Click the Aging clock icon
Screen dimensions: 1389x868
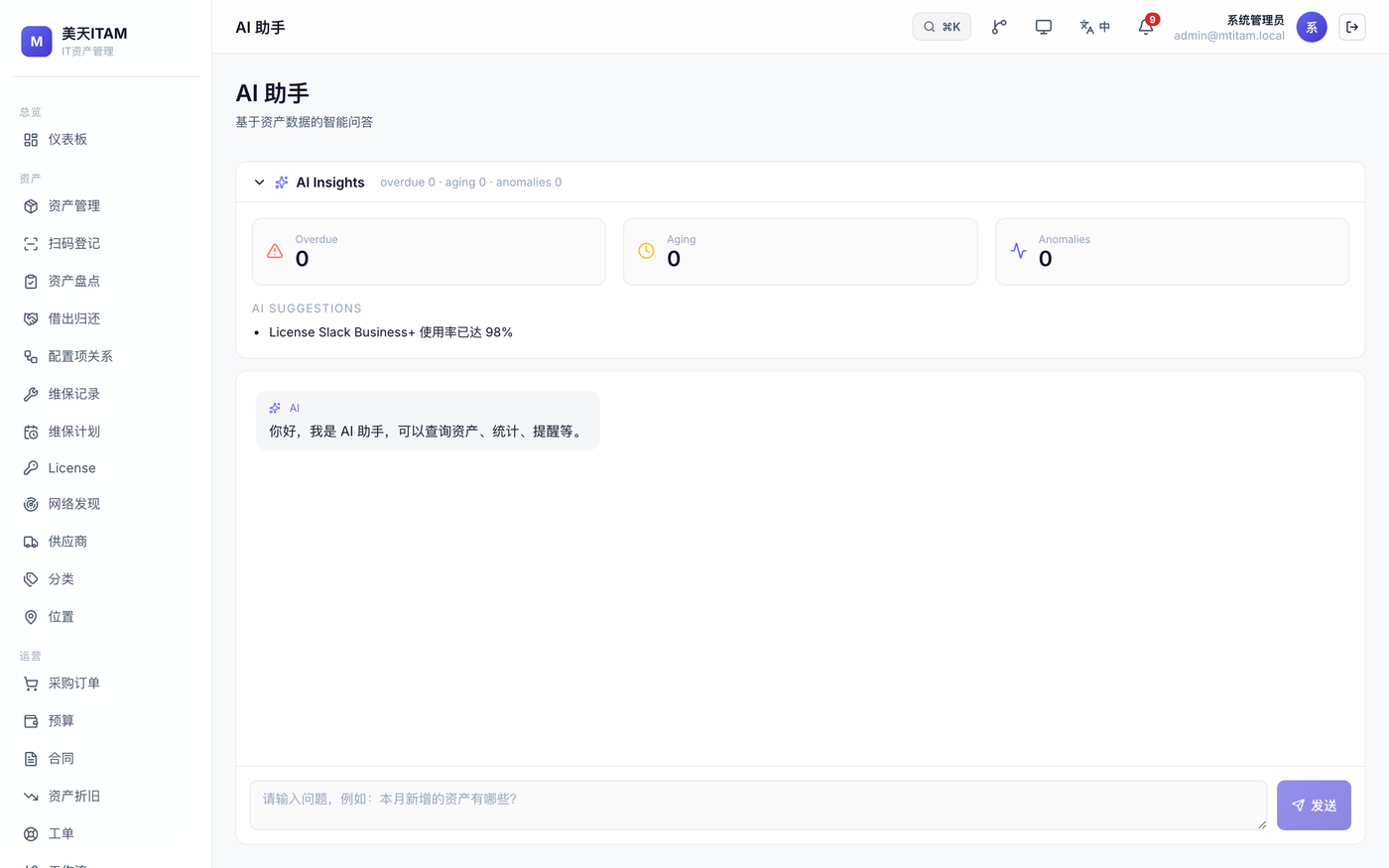click(646, 252)
